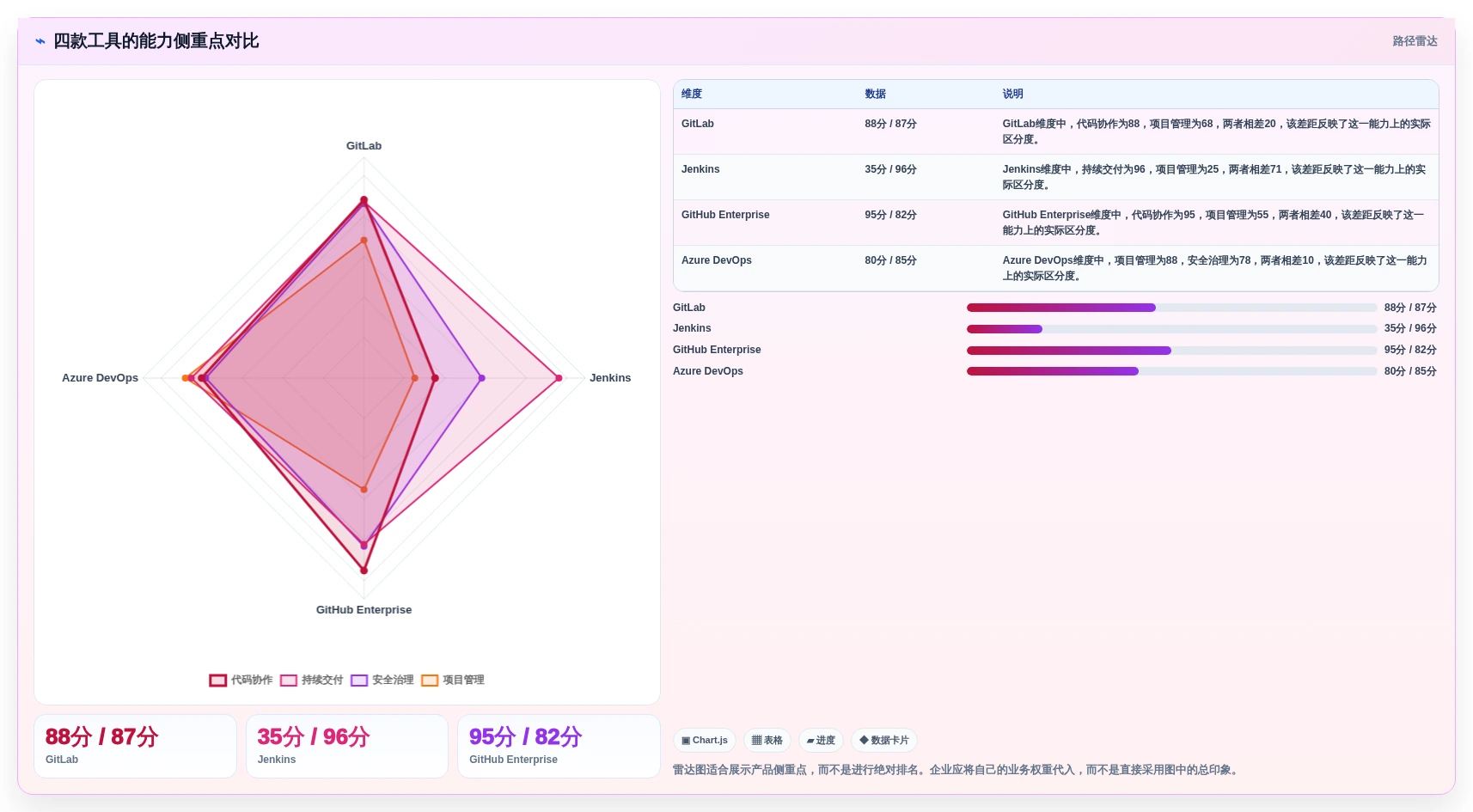
Task: Click the 数据卡片 tag chip
Action: pyautogui.click(x=884, y=741)
